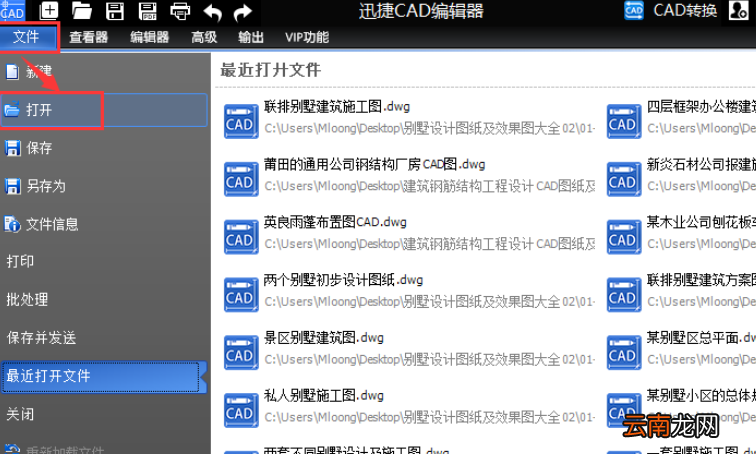Switch to the 编辑器 tab
This screenshot has height=454, width=756.
coord(149,37)
